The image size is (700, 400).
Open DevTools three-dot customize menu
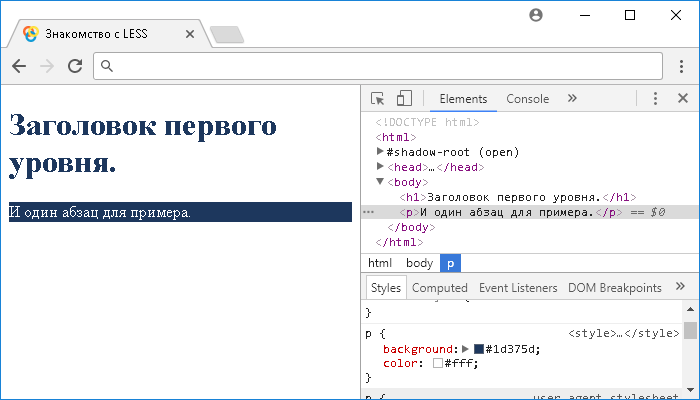(x=655, y=99)
